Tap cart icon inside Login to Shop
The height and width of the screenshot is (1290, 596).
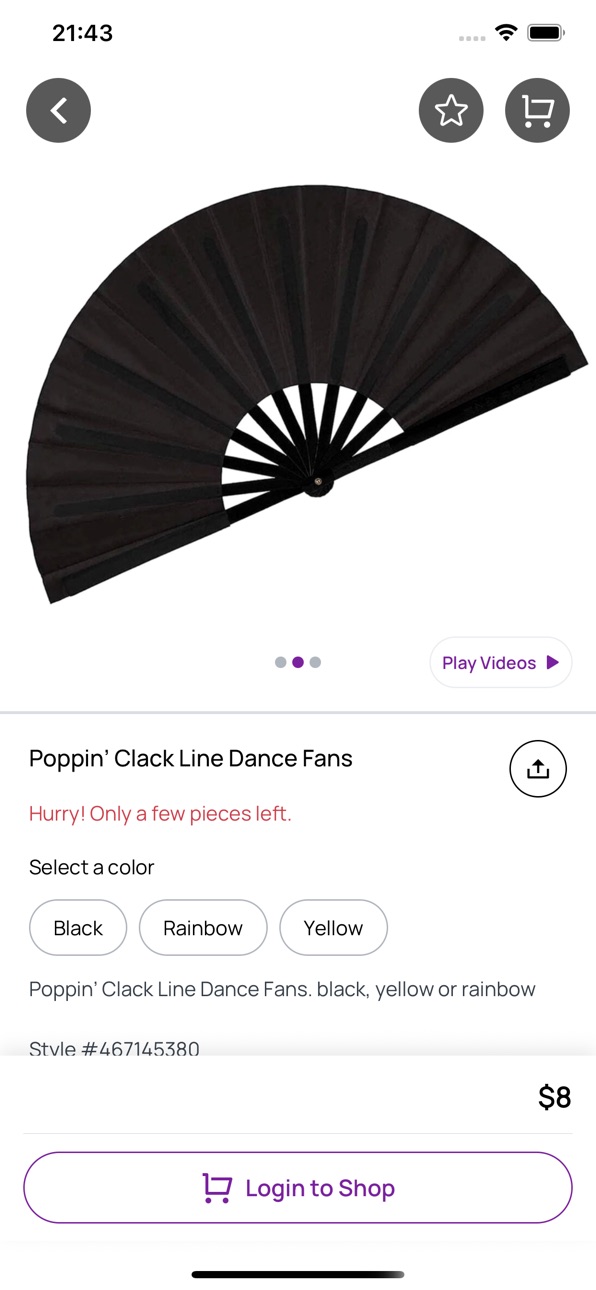[217, 1188]
